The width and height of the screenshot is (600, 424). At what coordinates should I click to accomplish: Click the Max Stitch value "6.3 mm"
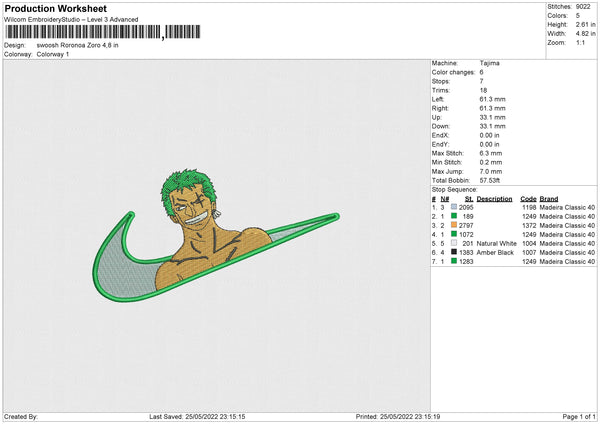point(491,153)
